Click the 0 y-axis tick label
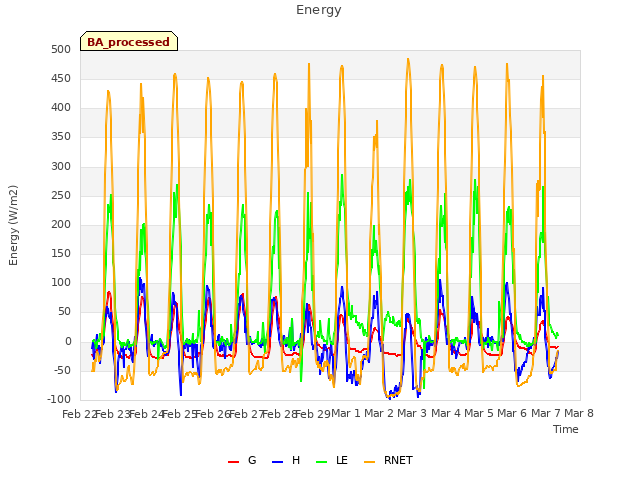The width and height of the screenshot is (640, 480). point(68,342)
